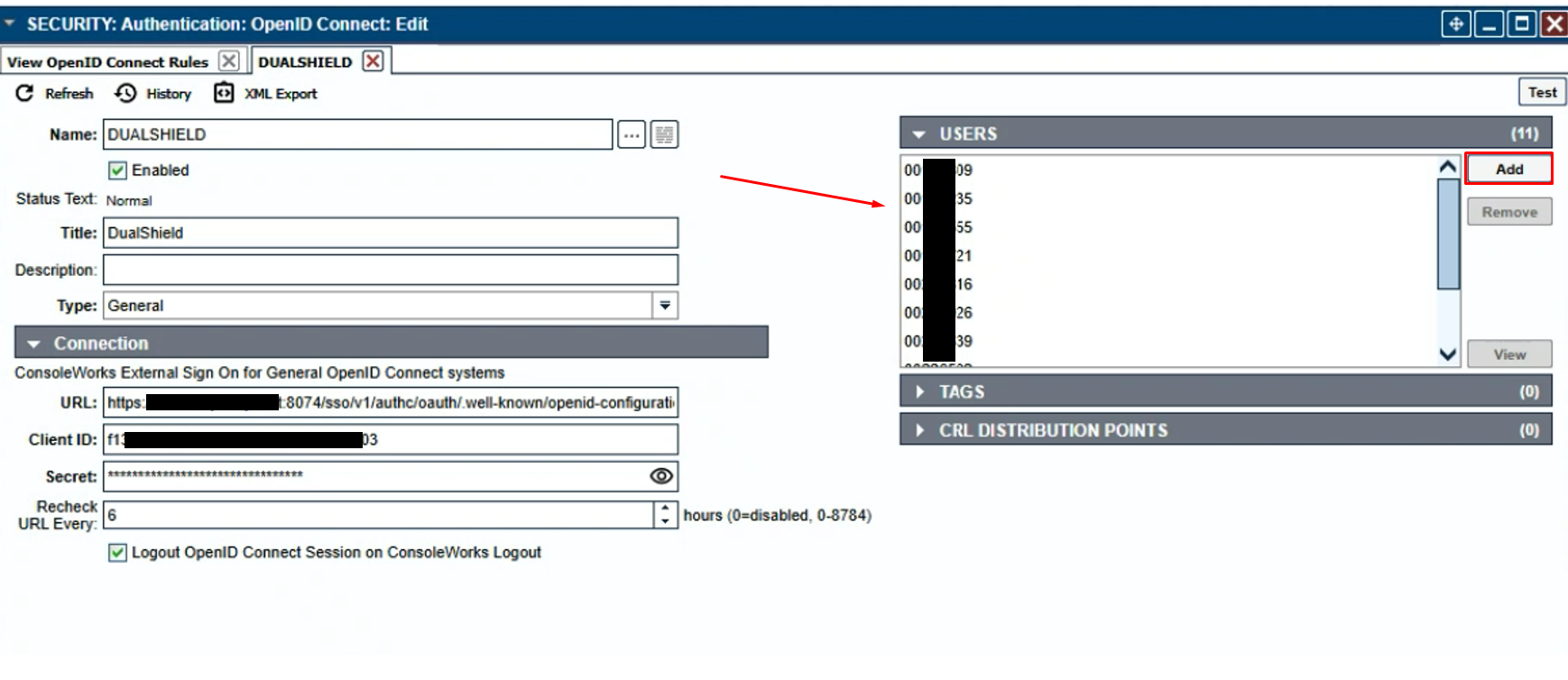1568x680 pixels.
Task: Close the DUALSHIELD tab with red X
Action: click(373, 61)
